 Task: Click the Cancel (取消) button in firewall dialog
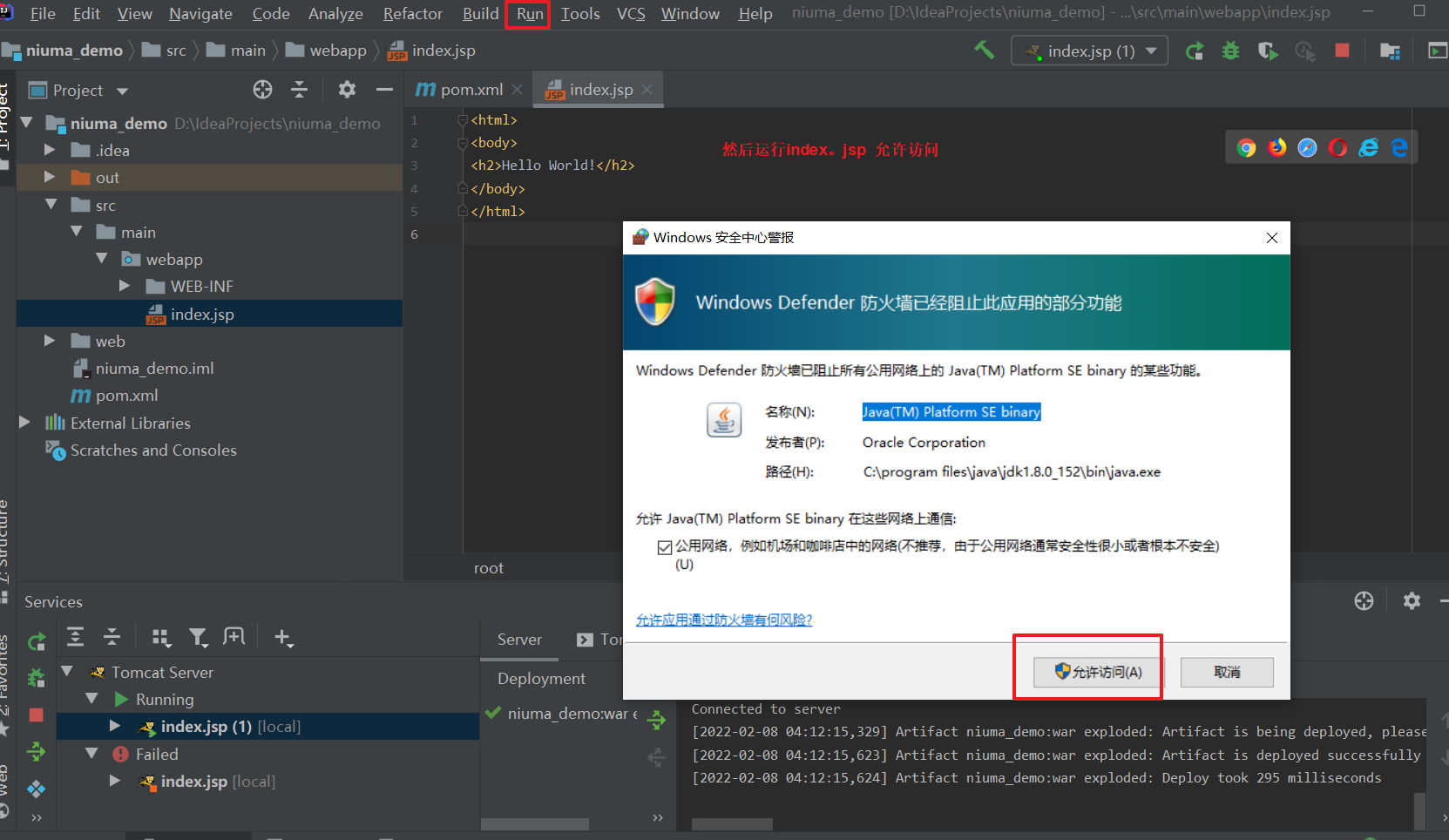1227,672
